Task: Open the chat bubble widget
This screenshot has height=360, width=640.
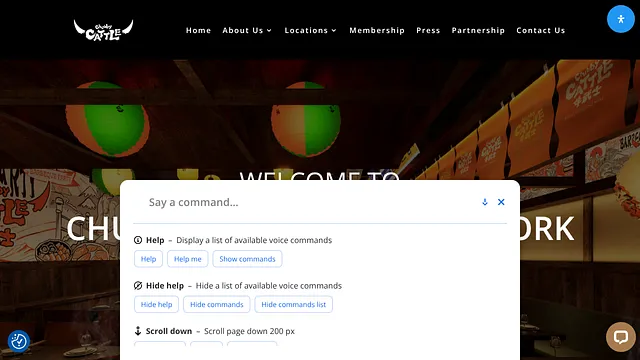Action: point(620,337)
